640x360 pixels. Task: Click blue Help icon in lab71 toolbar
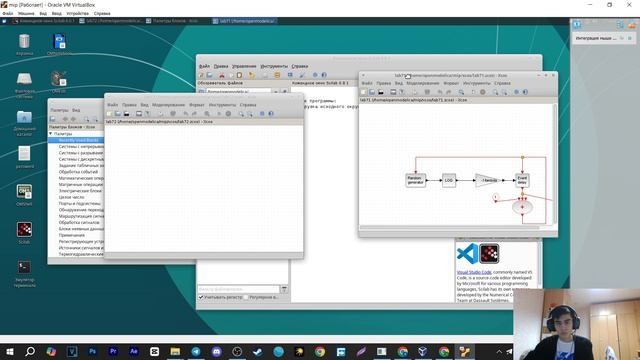pos(525,92)
